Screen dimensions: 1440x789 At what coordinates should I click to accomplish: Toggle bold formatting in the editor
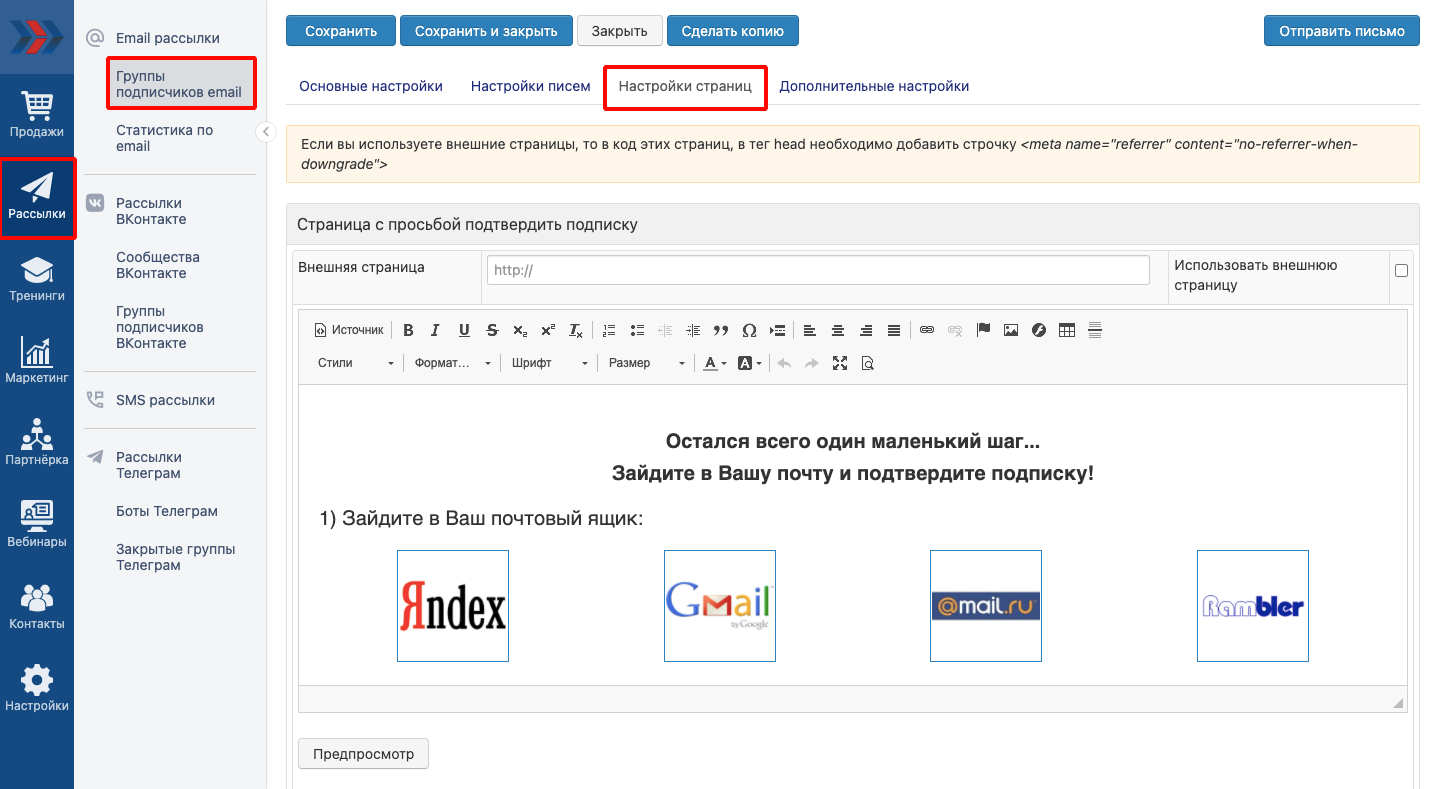coord(408,330)
